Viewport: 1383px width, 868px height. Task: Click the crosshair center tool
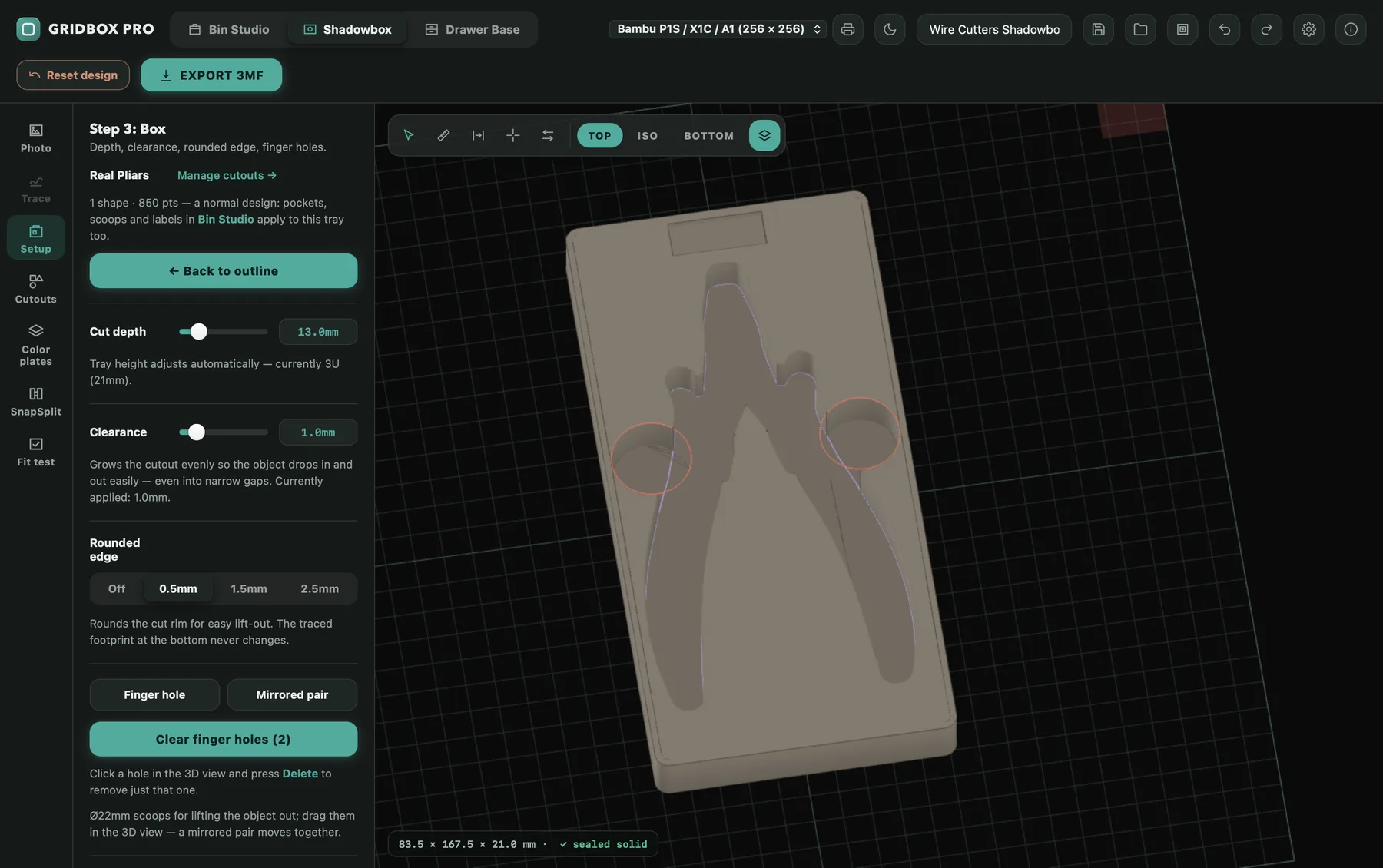tap(513, 135)
